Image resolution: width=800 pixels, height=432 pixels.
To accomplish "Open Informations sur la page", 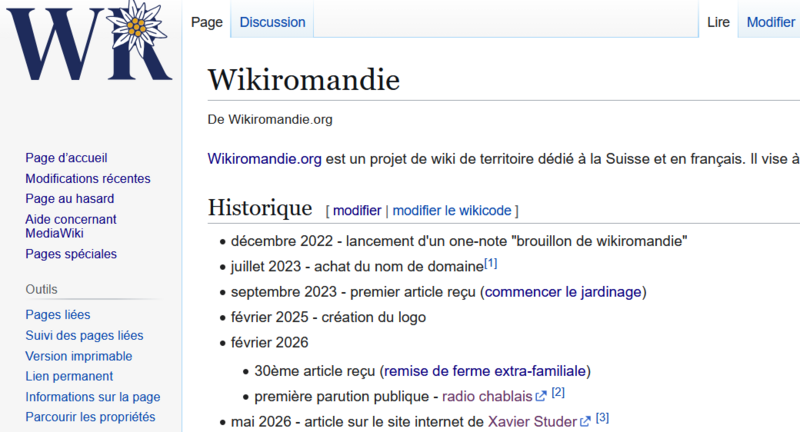I will (x=93, y=397).
